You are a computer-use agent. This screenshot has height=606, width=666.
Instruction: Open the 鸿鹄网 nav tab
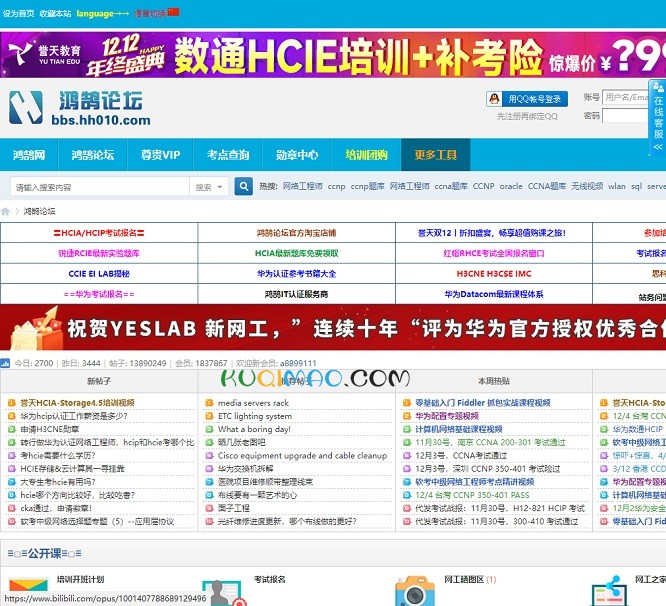pos(29,155)
